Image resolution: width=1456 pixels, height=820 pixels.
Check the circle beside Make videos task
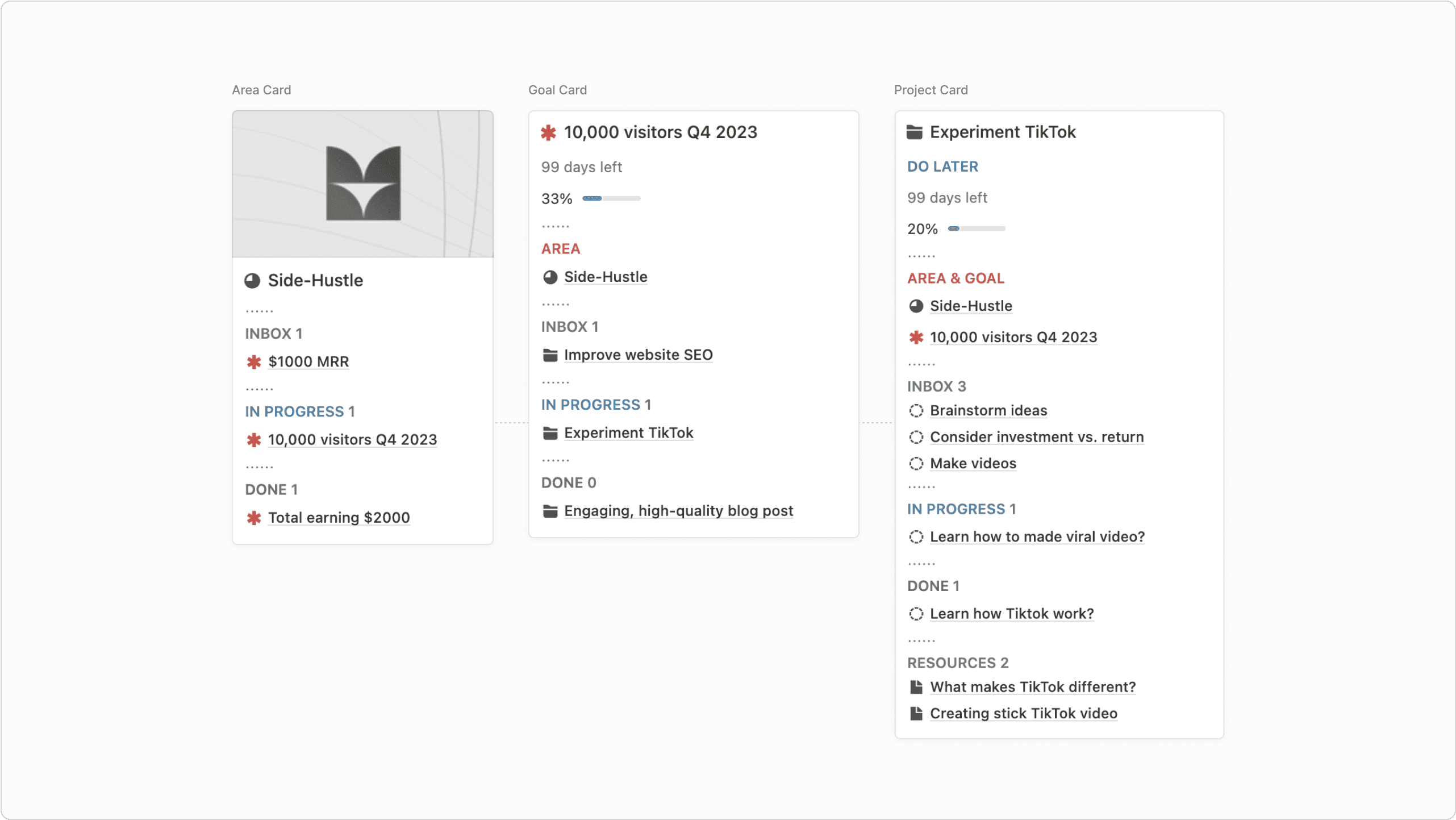pyautogui.click(x=916, y=464)
